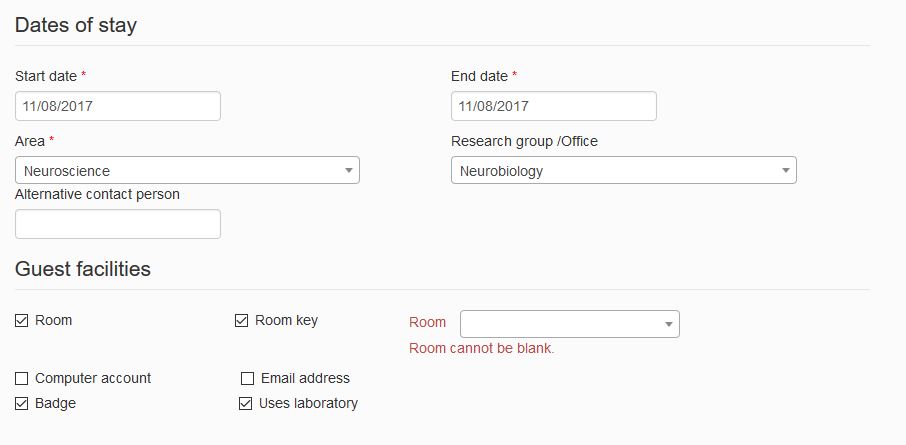Open the empty Room selection dropdown
The height and width of the screenshot is (445, 906).
click(x=570, y=324)
